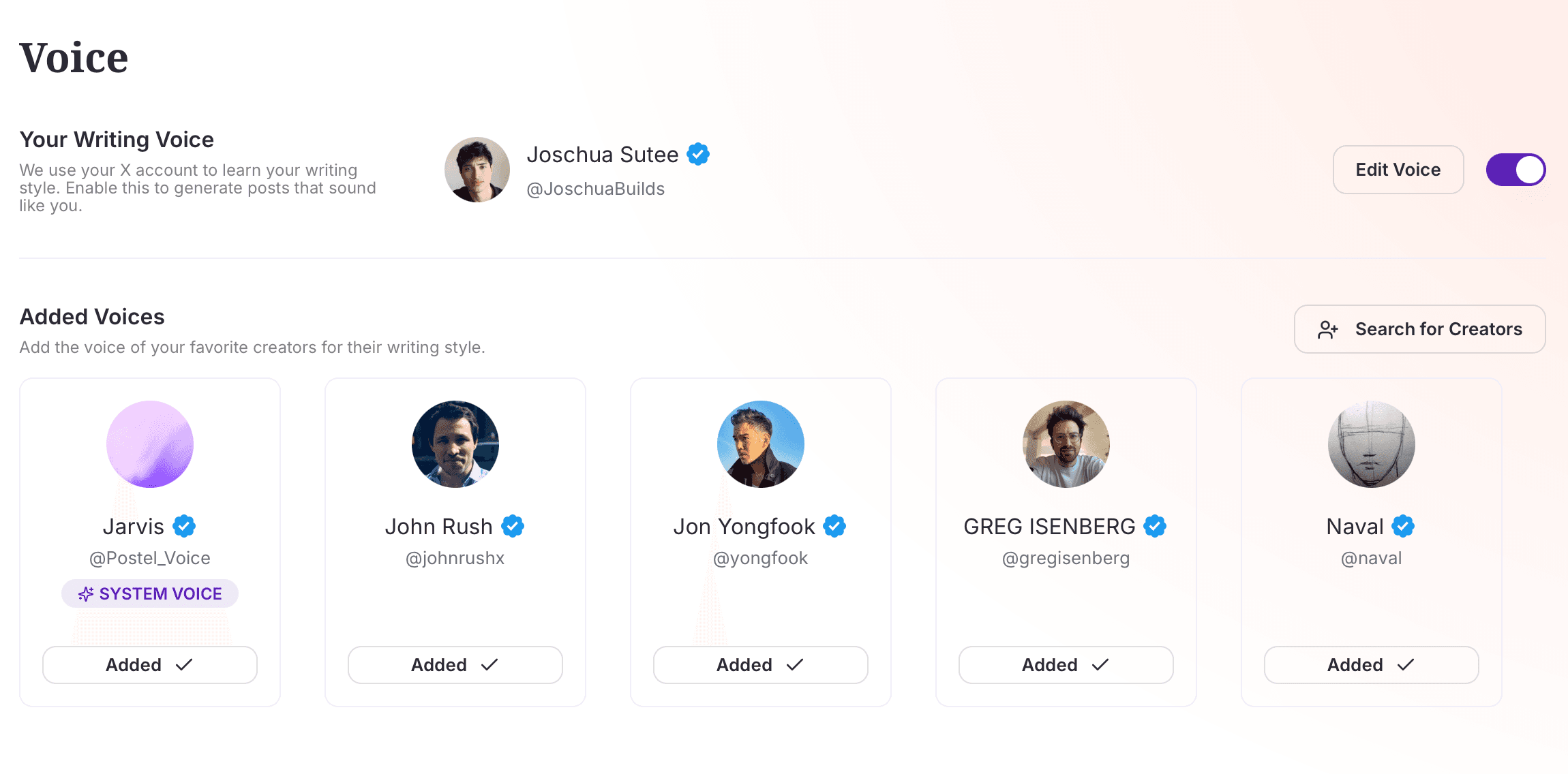The image size is (1568, 774).
Task: Open Search for Creators
Action: pos(1419,329)
